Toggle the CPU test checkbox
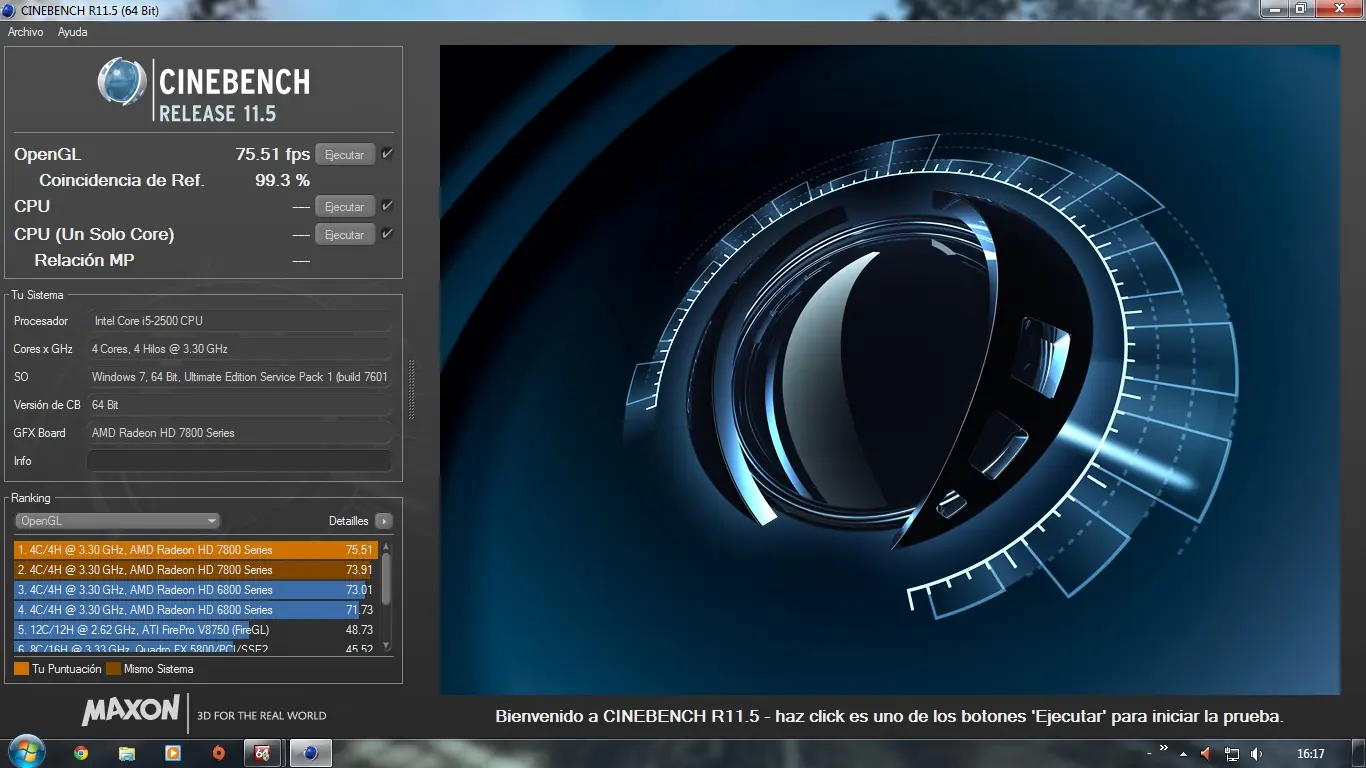 [x=387, y=206]
